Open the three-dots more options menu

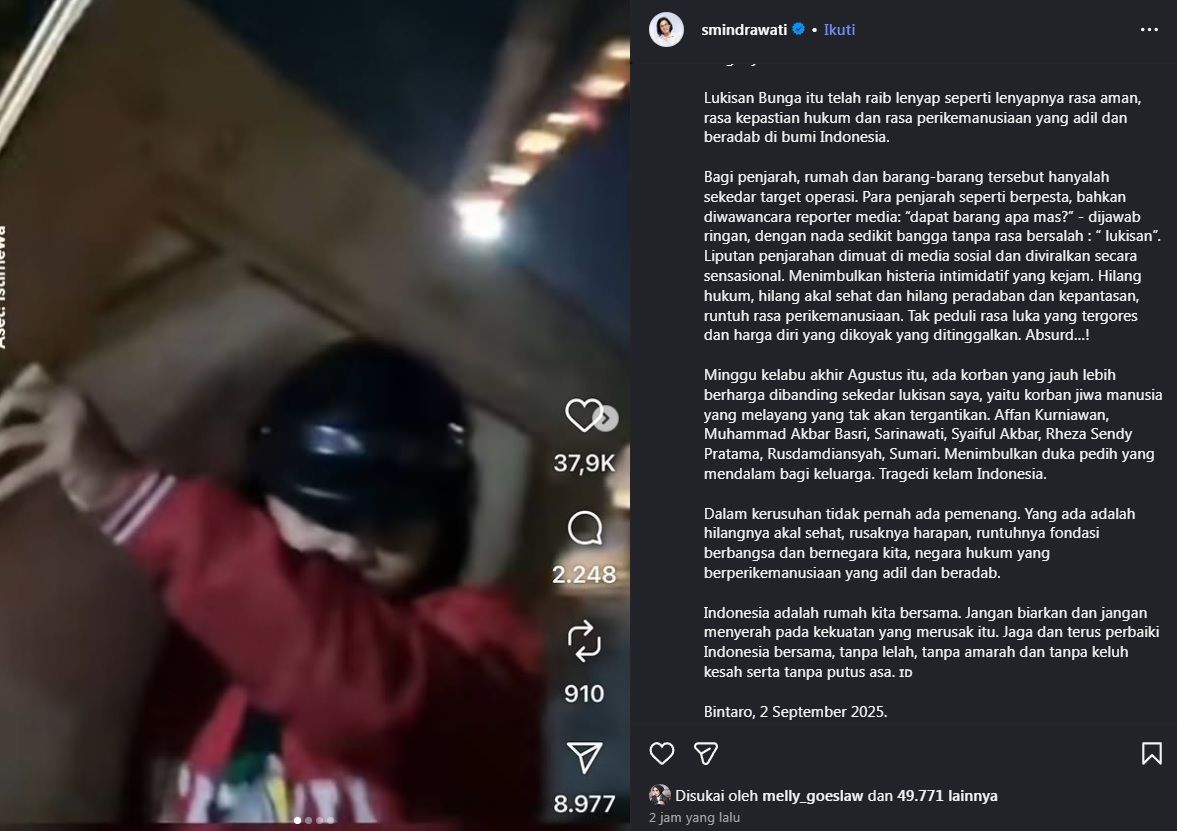click(1149, 29)
